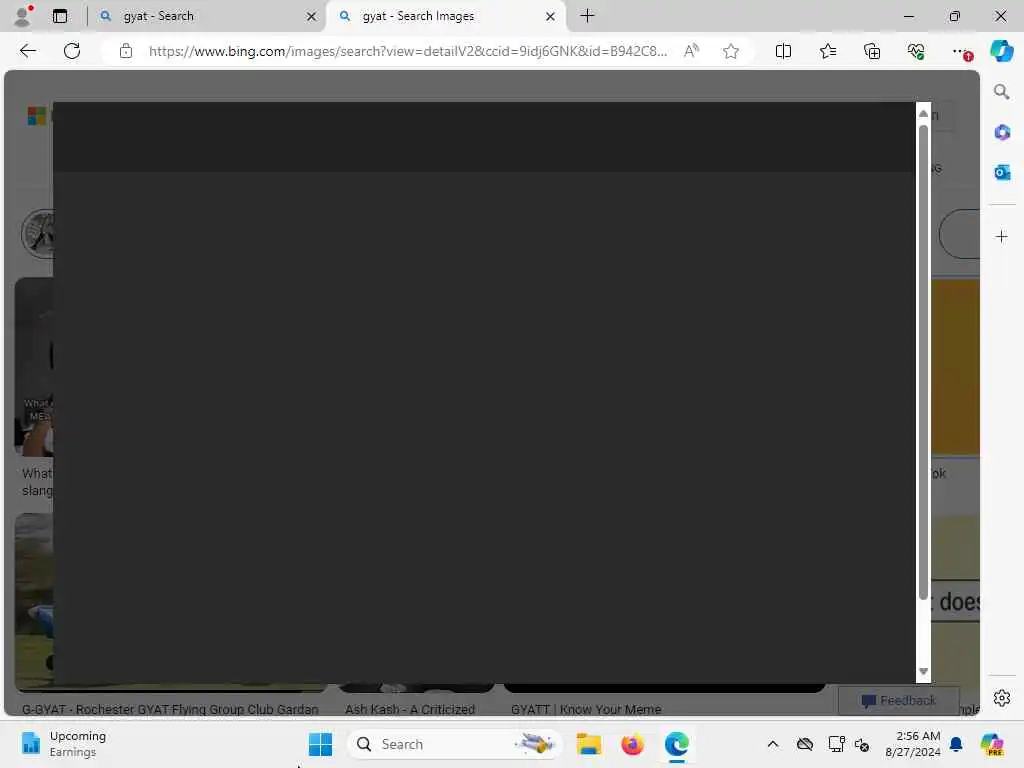This screenshot has height=768, width=1024.
Task: Open File Explorer from taskbar
Action: click(588, 744)
